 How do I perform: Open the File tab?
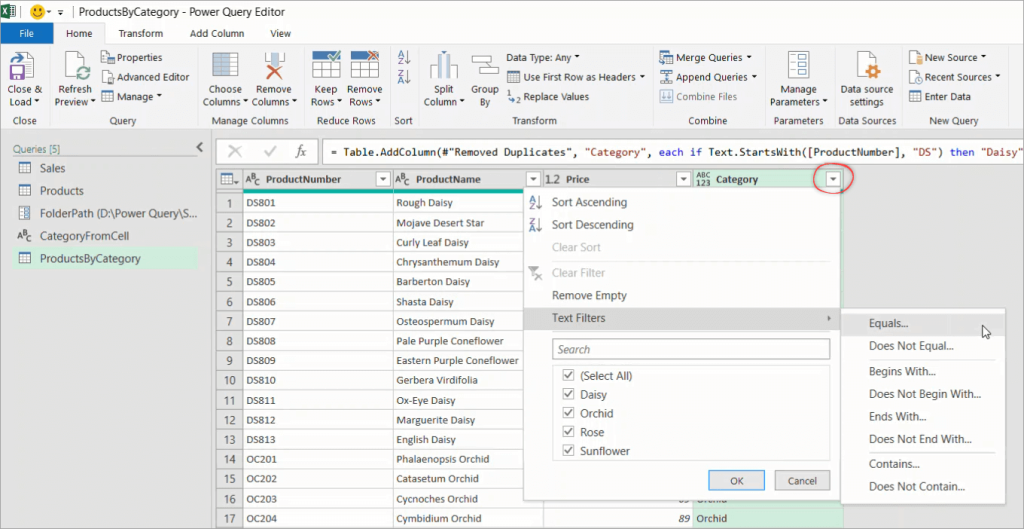27,33
